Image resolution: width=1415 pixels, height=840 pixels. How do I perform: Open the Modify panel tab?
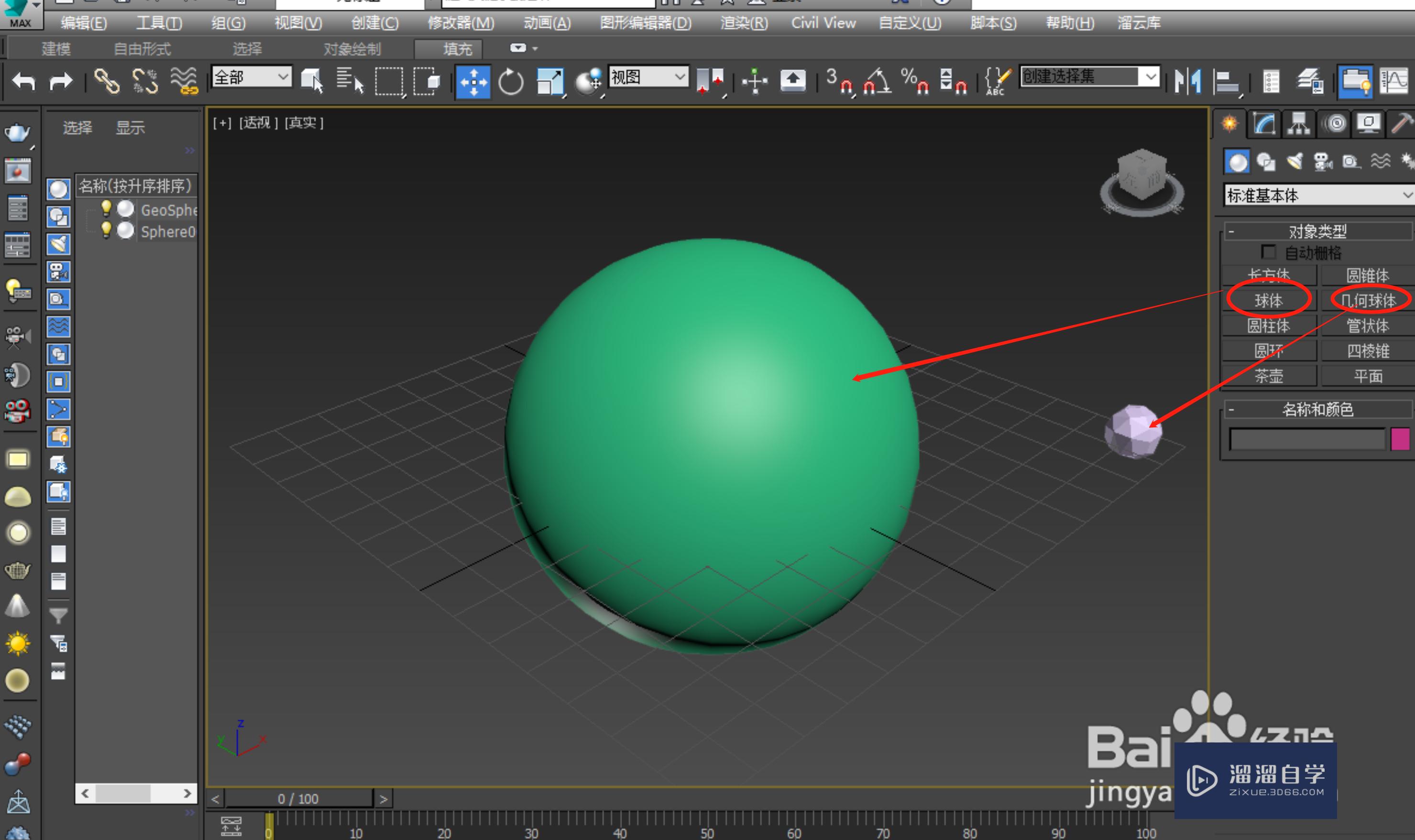click(1264, 123)
